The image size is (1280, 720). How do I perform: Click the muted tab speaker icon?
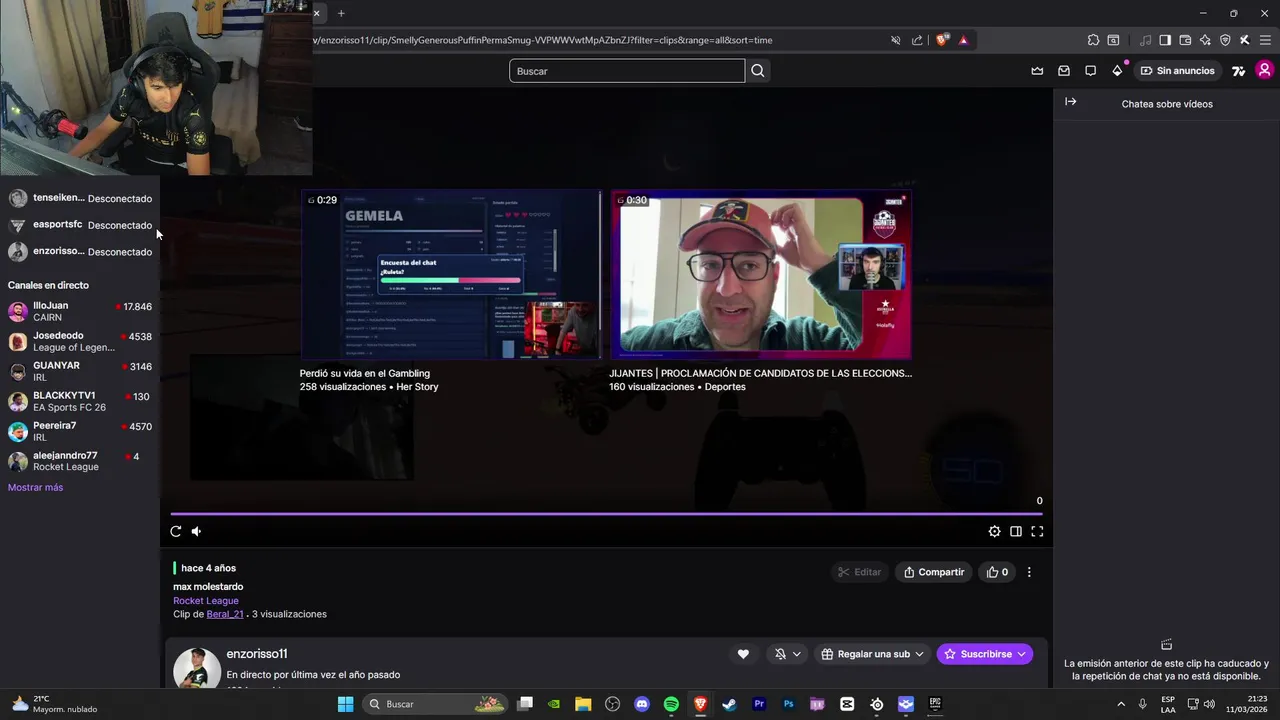[896, 40]
